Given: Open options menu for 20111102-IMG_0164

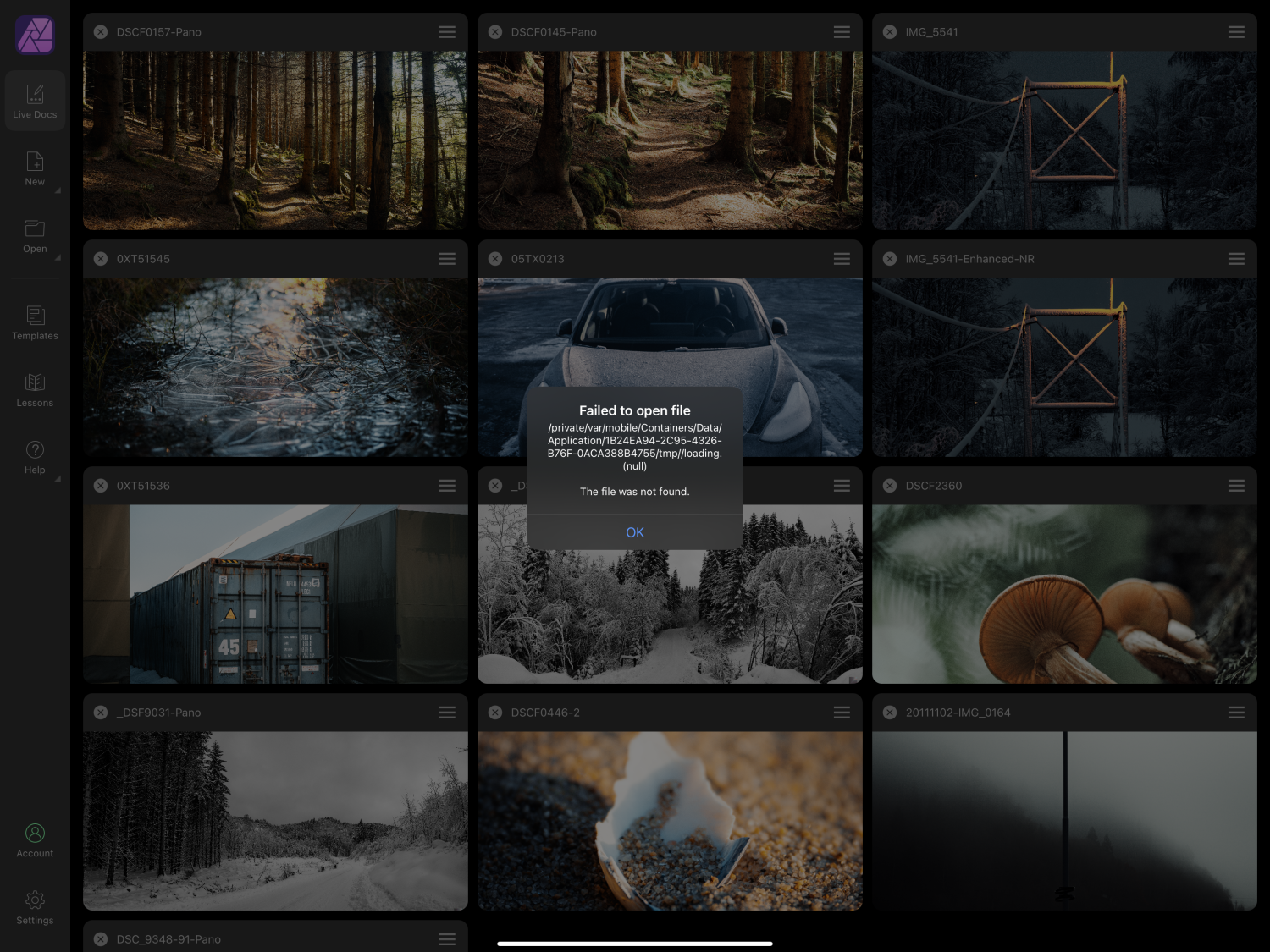Looking at the screenshot, I should tap(1236, 713).
